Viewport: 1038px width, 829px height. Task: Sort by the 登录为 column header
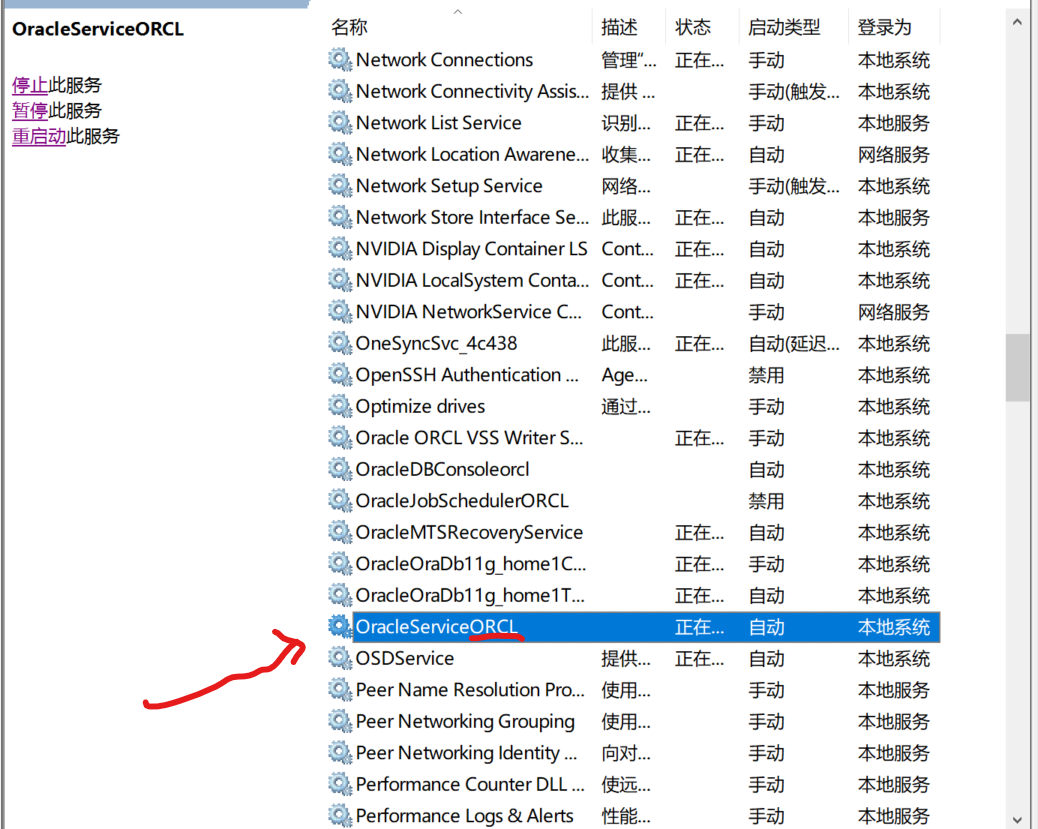click(884, 27)
